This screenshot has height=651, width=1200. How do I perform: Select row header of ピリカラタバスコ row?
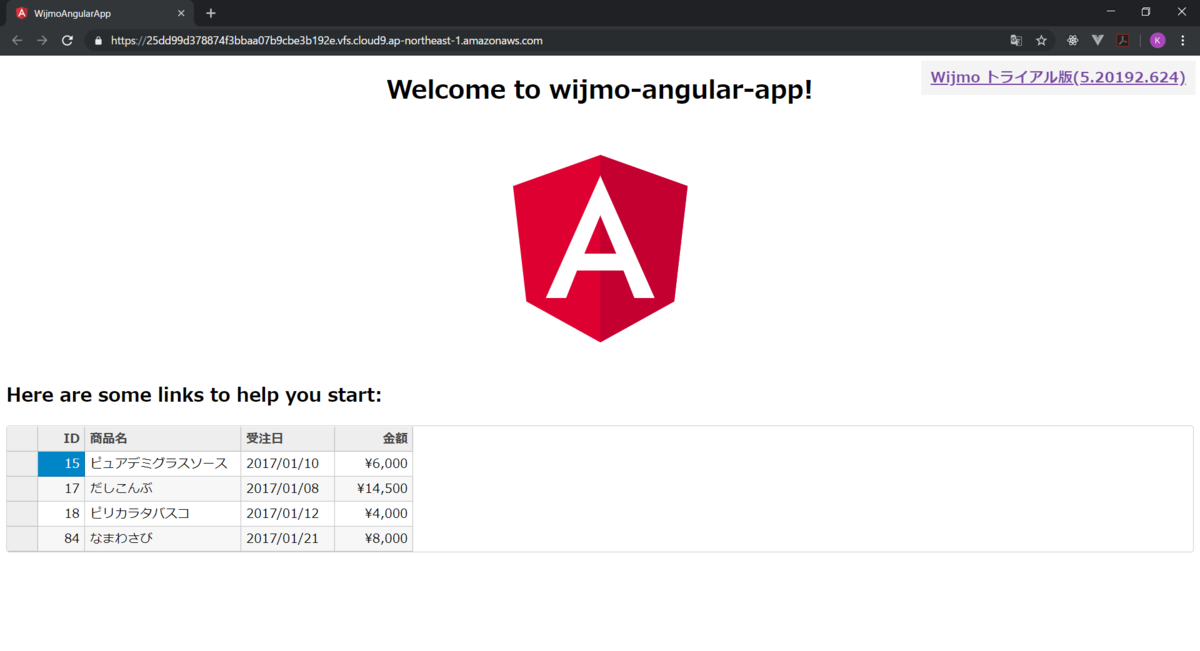tap(22, 513)
